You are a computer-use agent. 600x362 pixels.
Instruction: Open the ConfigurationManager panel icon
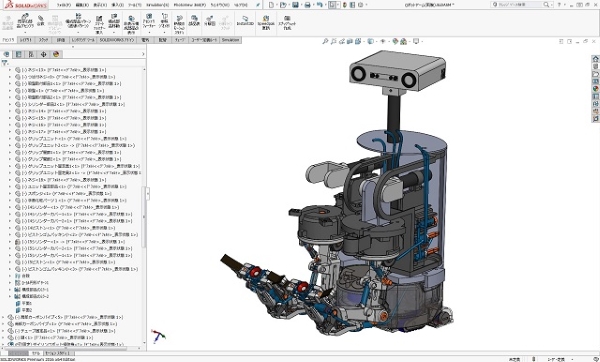31,54
